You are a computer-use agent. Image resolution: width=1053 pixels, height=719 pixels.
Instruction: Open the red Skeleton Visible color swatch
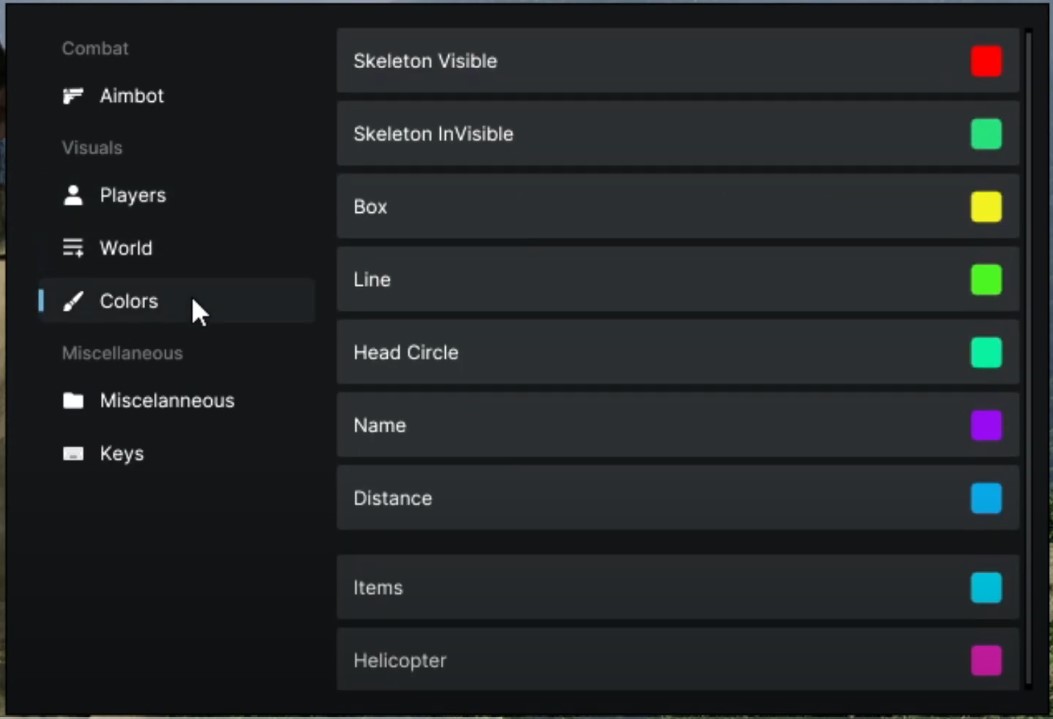point(986,61)
